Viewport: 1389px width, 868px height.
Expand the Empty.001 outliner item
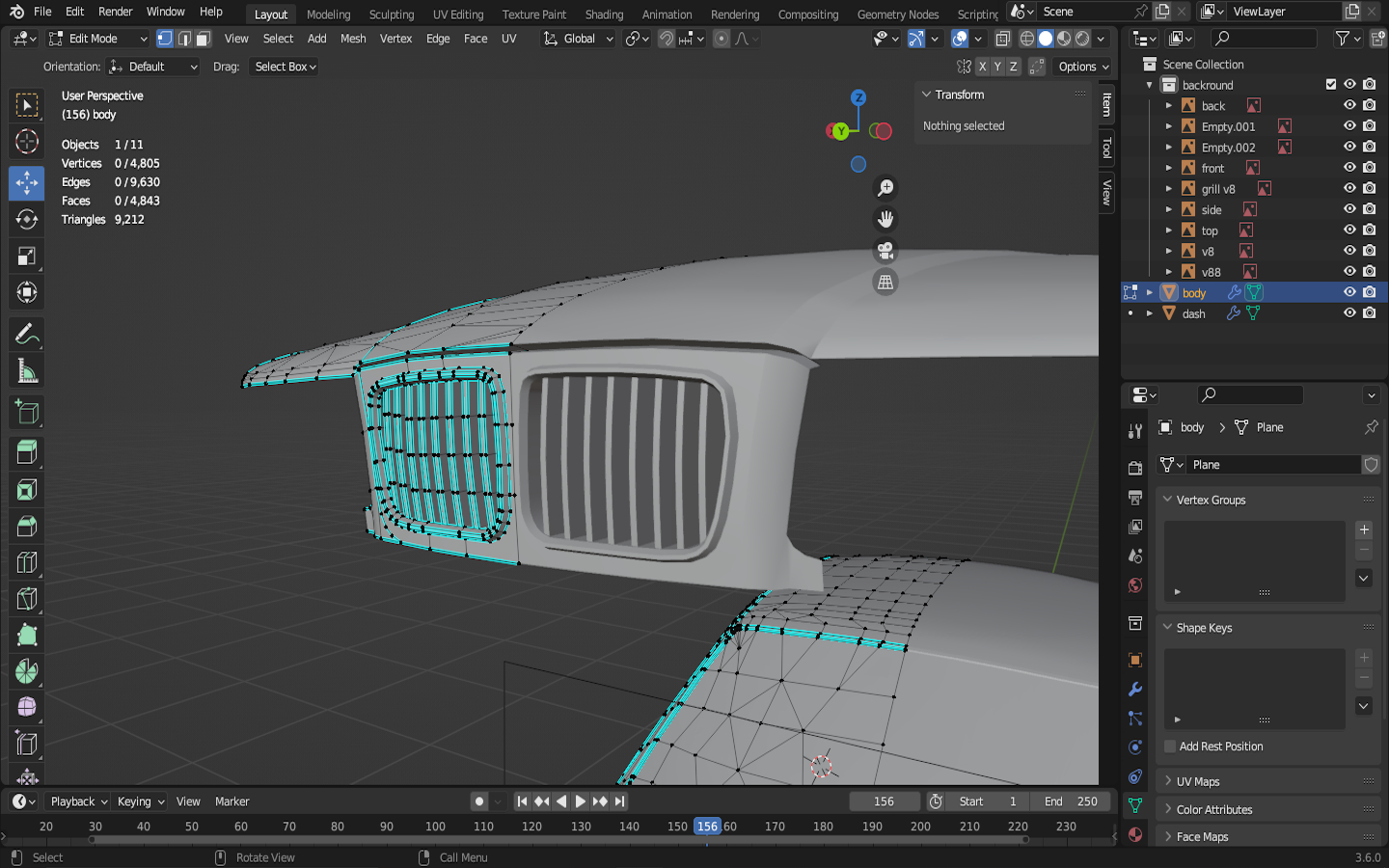pos(1168,126)
